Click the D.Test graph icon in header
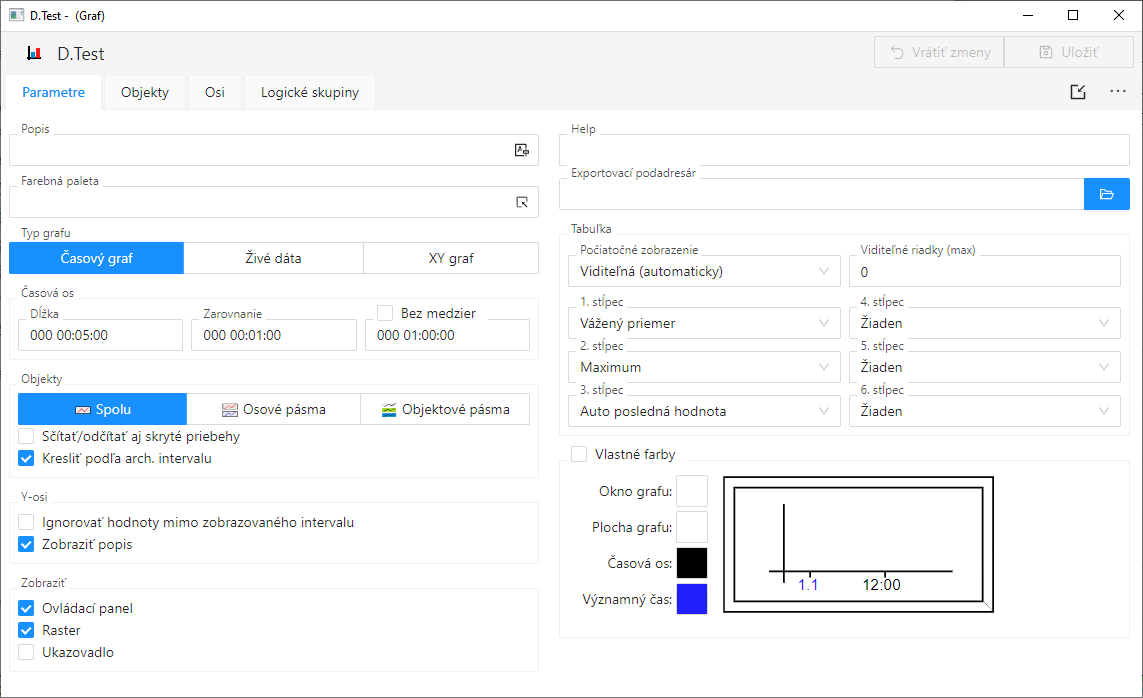Image resolution: width=1143 pixels, height=698 pixels. pos(34,54)
